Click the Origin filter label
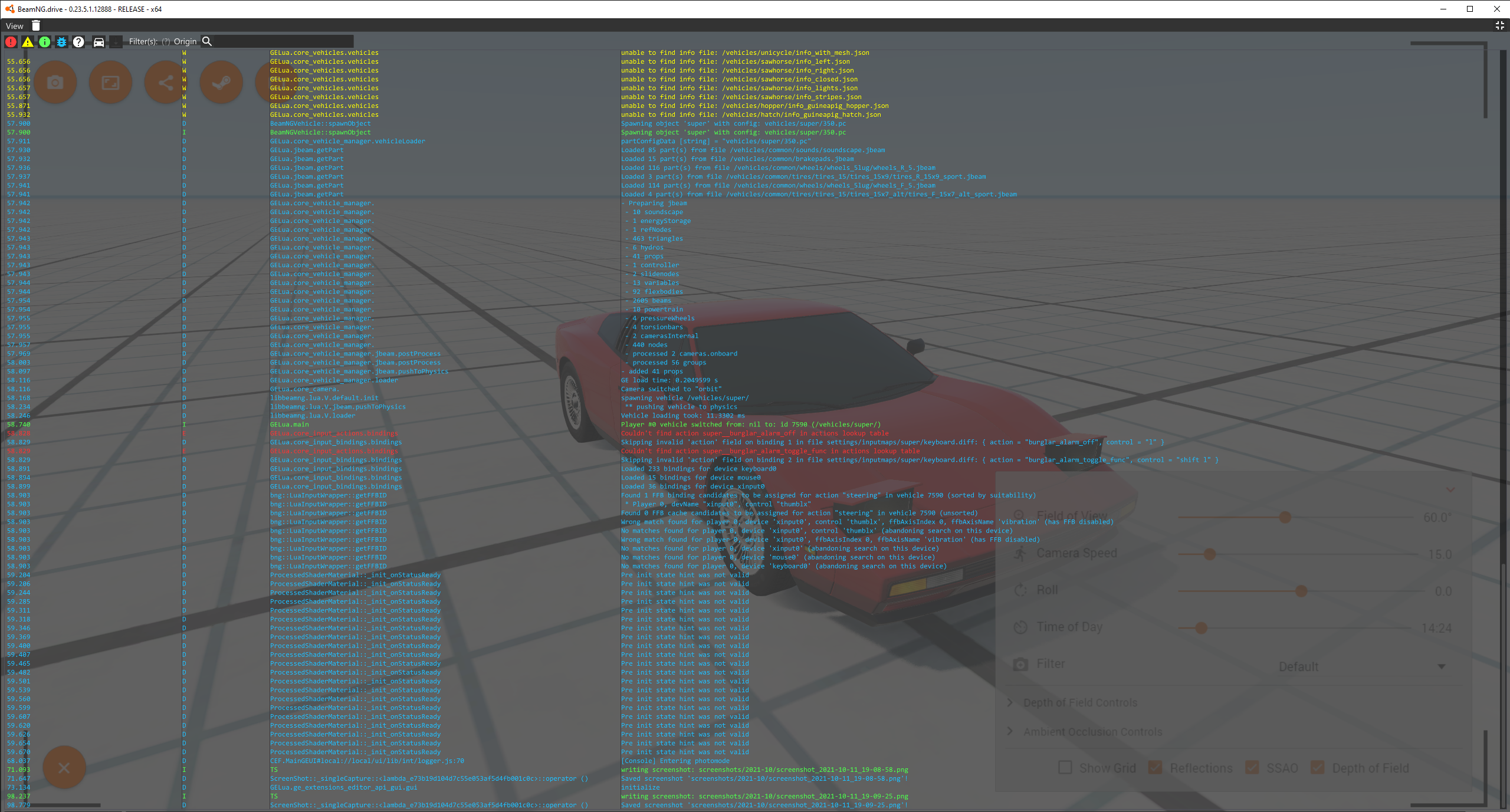The image size is (1510, 812). pos(185,42)
